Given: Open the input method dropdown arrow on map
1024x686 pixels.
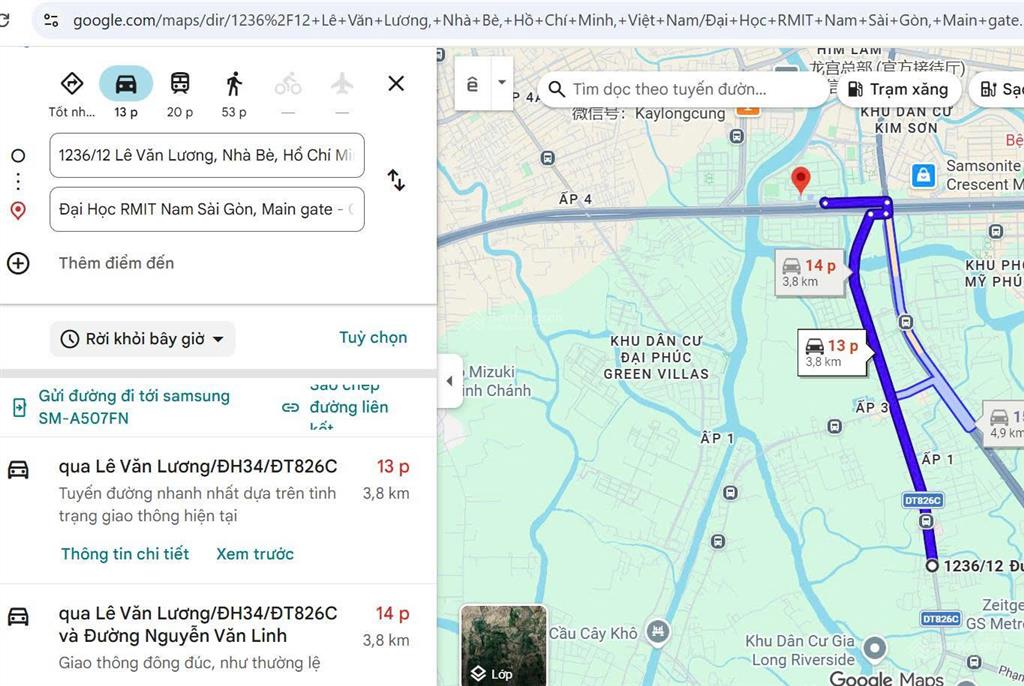Looking at the screenshot, I should coord(502,82).
